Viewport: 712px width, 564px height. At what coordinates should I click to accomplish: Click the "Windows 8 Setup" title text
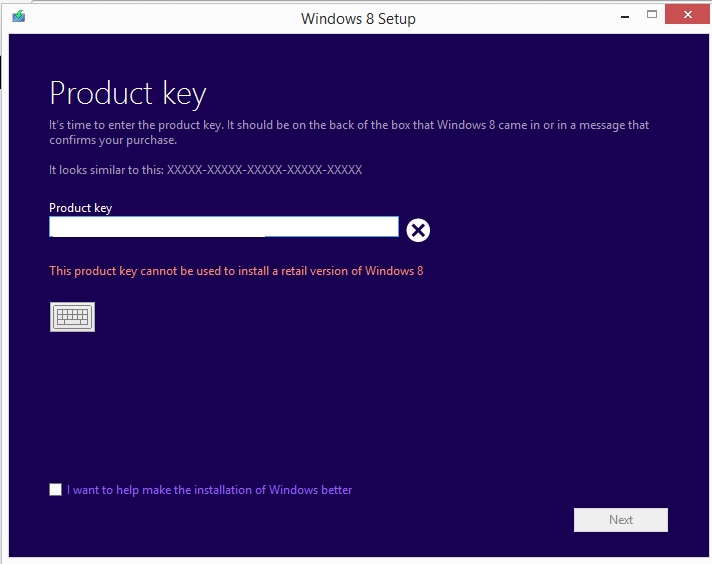pyautogui.click(x=358, y=19)
